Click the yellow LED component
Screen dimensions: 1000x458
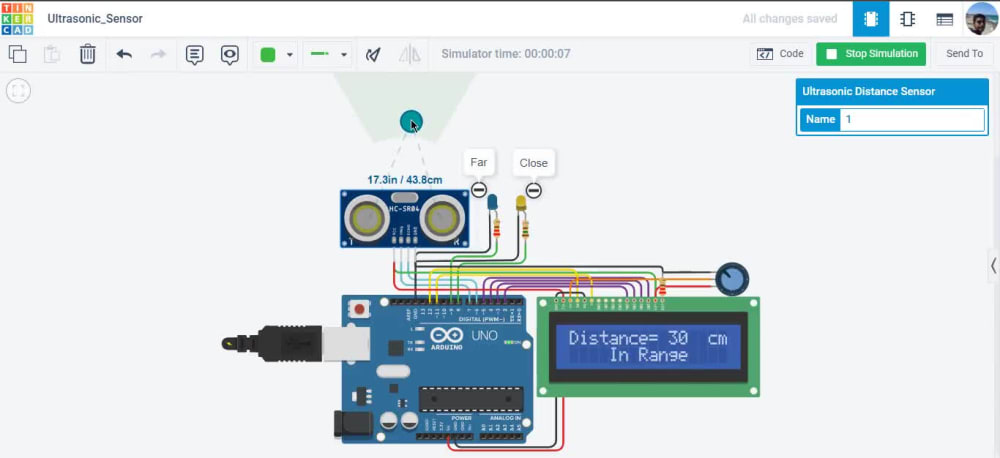(520, 203)
